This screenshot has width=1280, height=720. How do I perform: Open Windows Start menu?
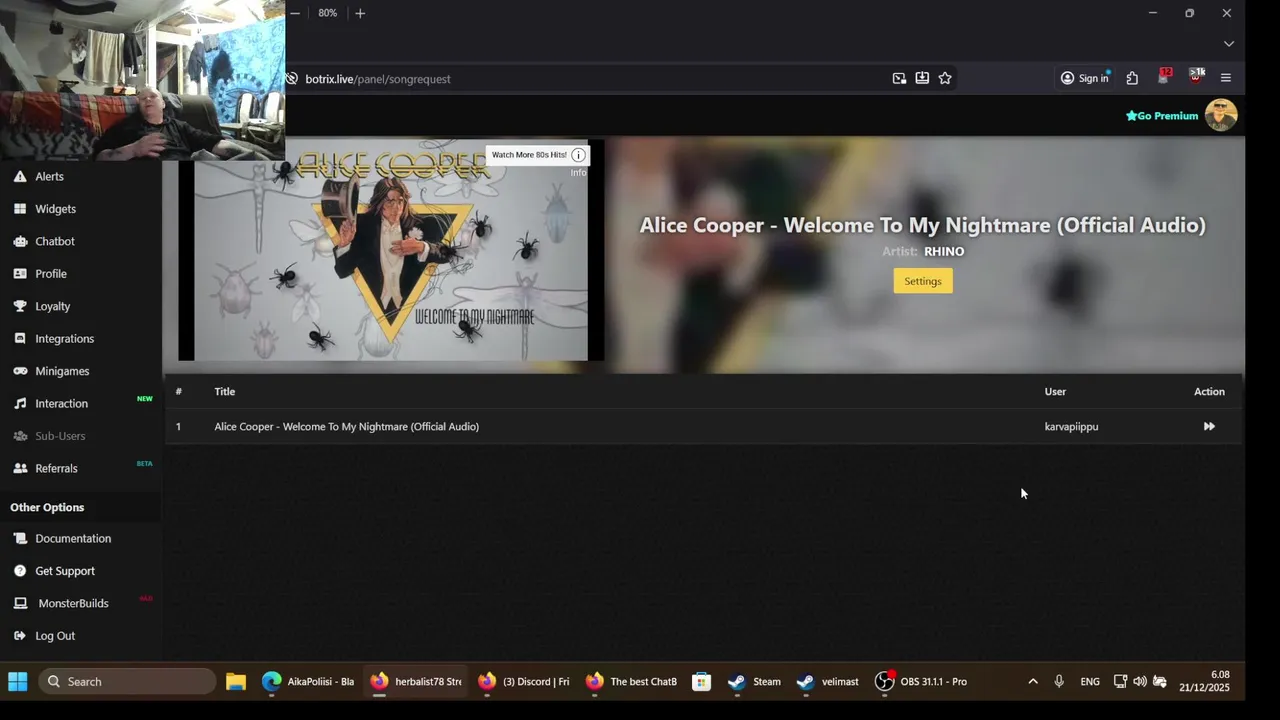click(x=18, y=681)
